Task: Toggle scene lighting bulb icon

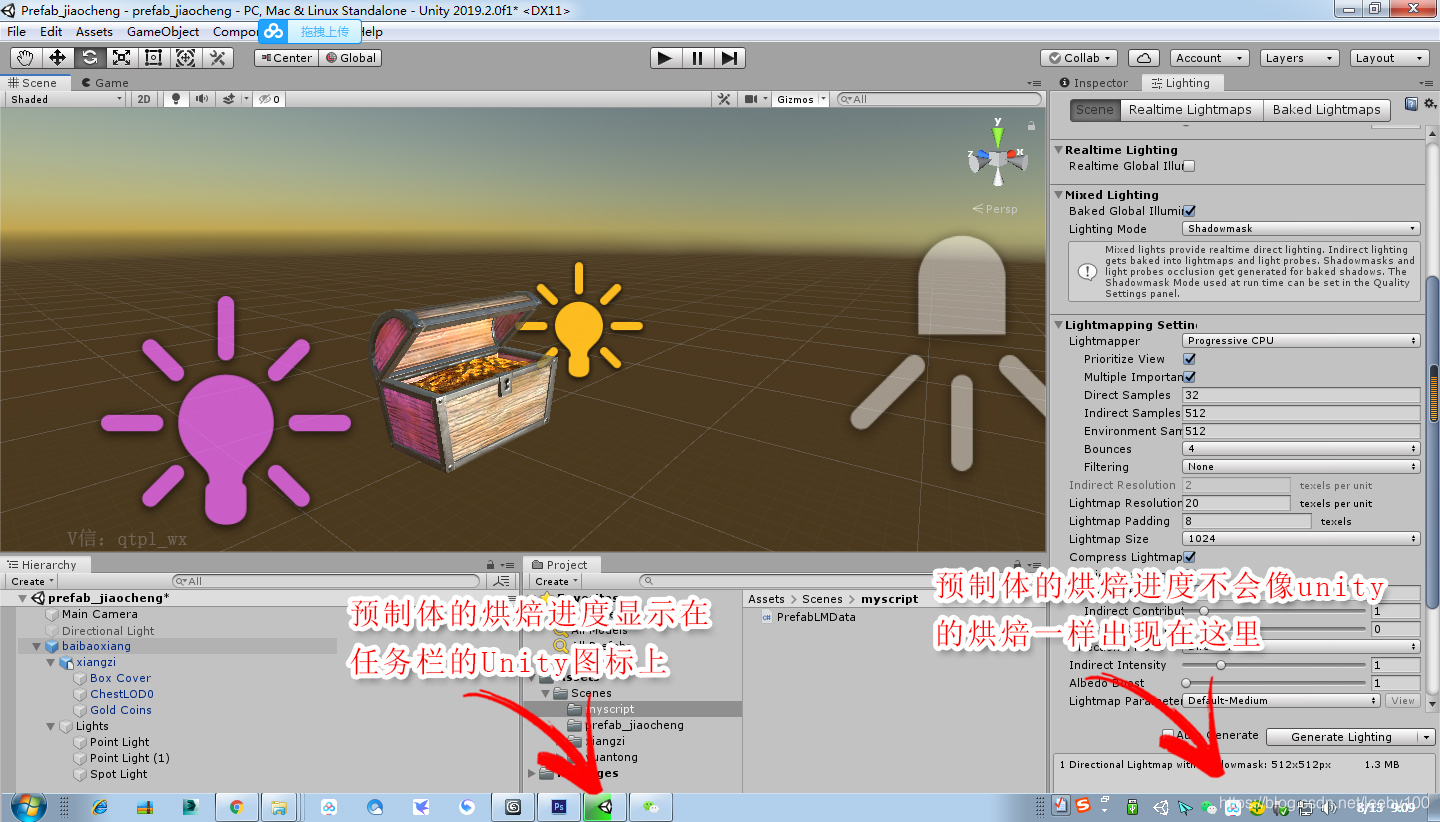Action: [x=176, y=99]
